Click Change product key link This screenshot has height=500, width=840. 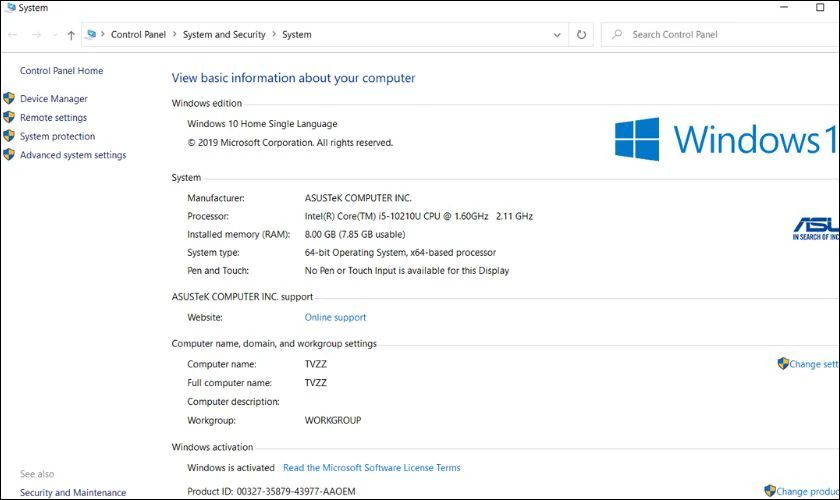808,491
